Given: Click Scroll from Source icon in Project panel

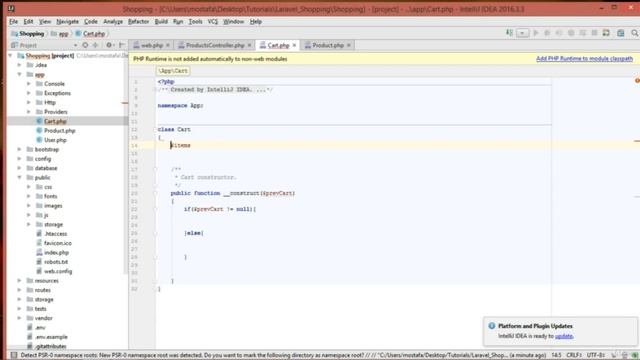Looking at the screenshot, I should [x=85, y=45].
